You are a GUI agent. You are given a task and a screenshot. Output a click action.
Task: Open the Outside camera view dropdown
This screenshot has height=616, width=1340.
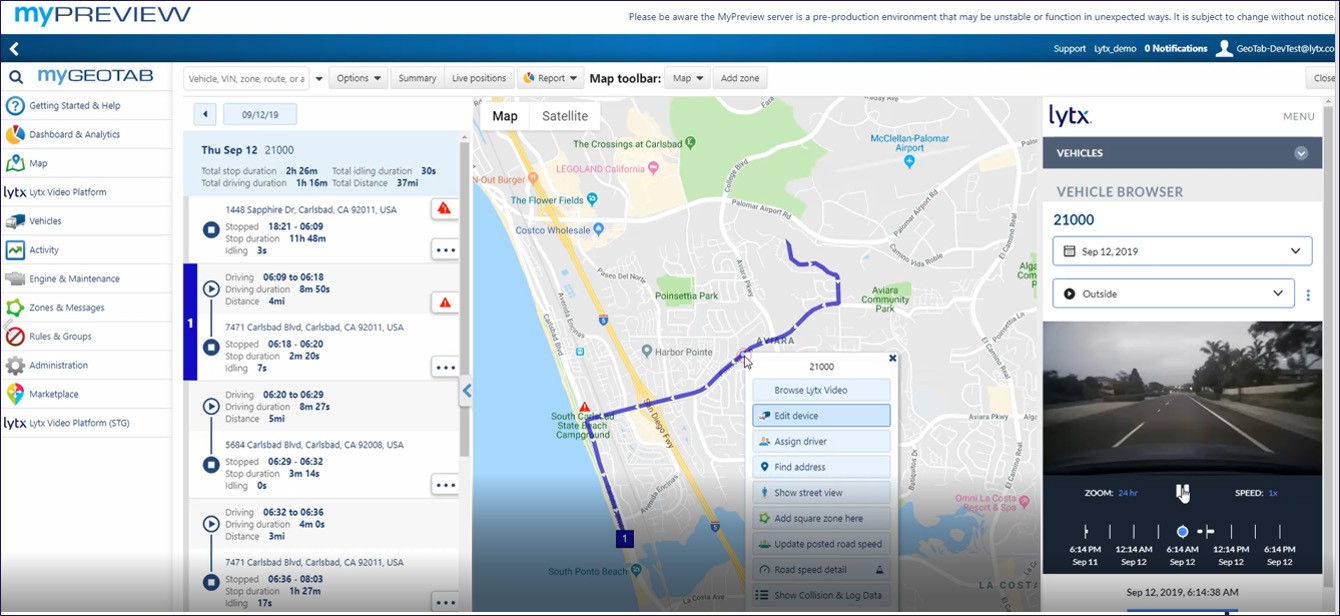(1173, 294)
